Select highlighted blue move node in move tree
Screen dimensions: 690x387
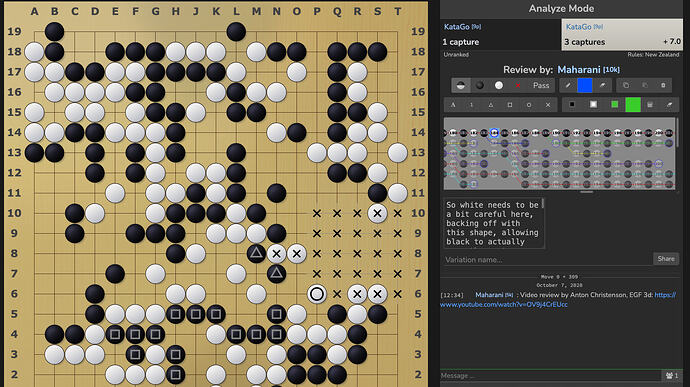(x=494, y=133)
